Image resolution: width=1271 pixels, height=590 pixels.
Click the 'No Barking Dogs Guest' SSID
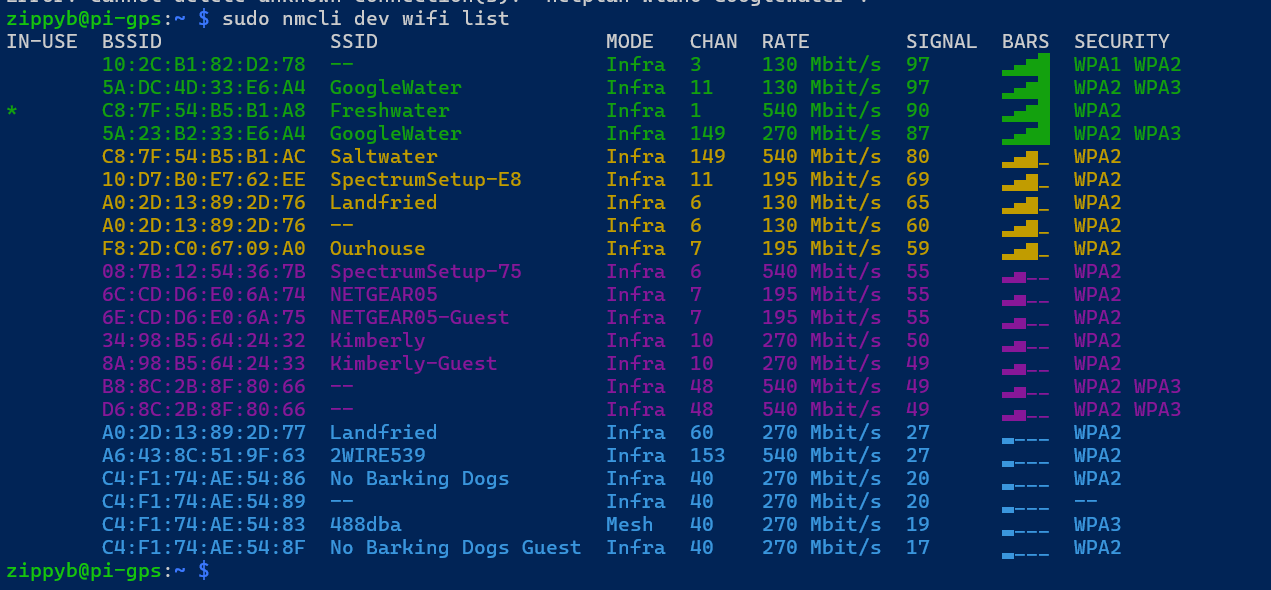(x=455, y=548)
